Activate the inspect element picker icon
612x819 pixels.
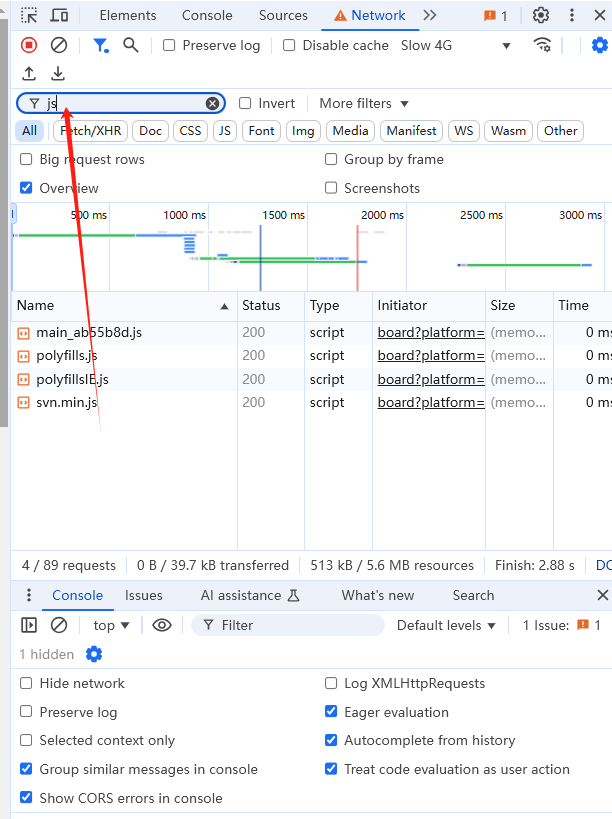click(29, 16)
